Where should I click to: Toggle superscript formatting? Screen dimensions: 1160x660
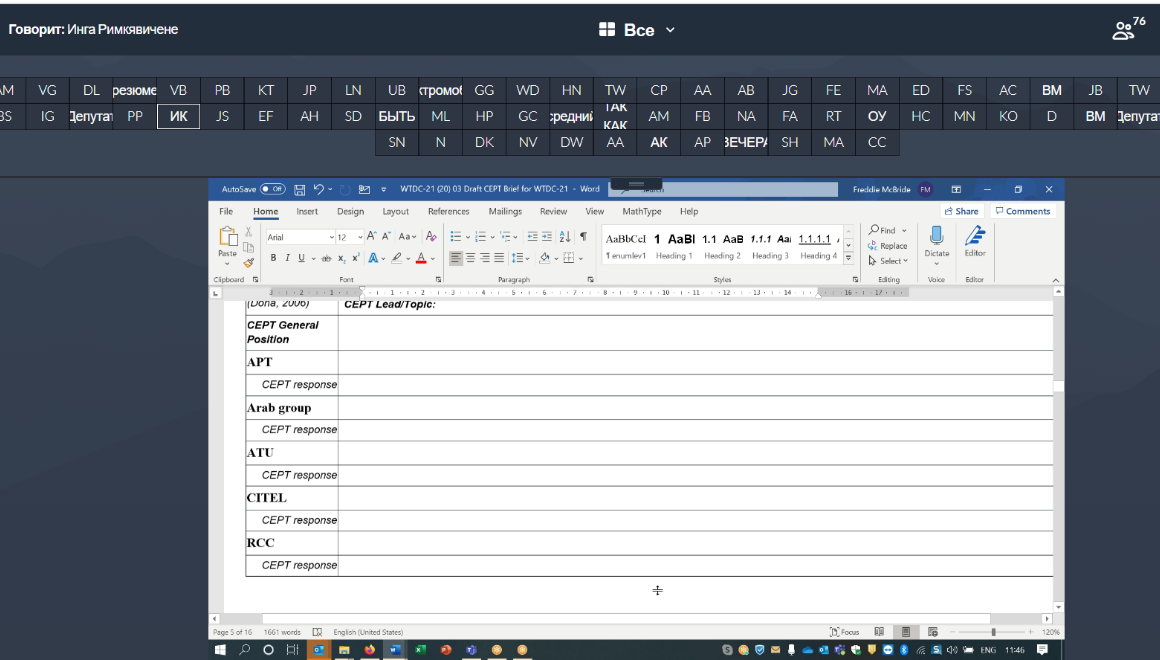pyautogui.click(x=355, y=258)
